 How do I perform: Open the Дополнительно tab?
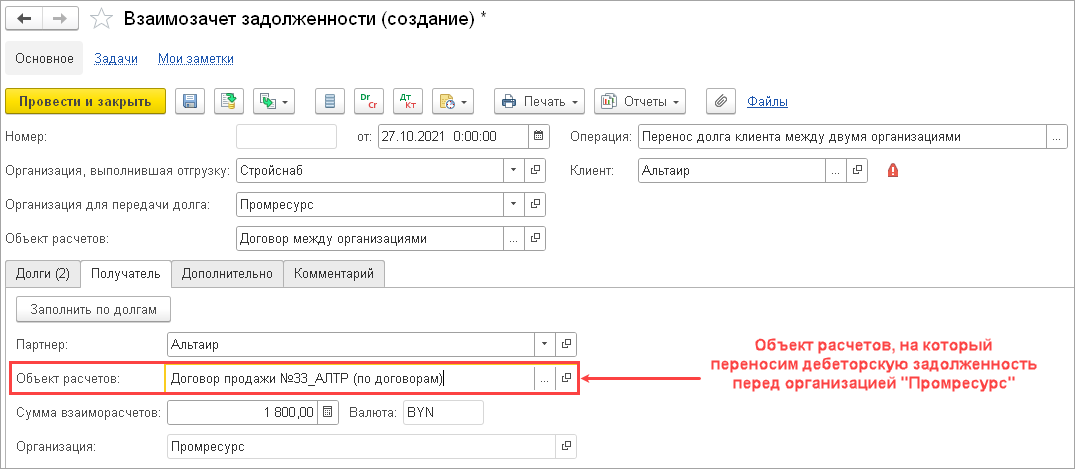coord(227,273)
